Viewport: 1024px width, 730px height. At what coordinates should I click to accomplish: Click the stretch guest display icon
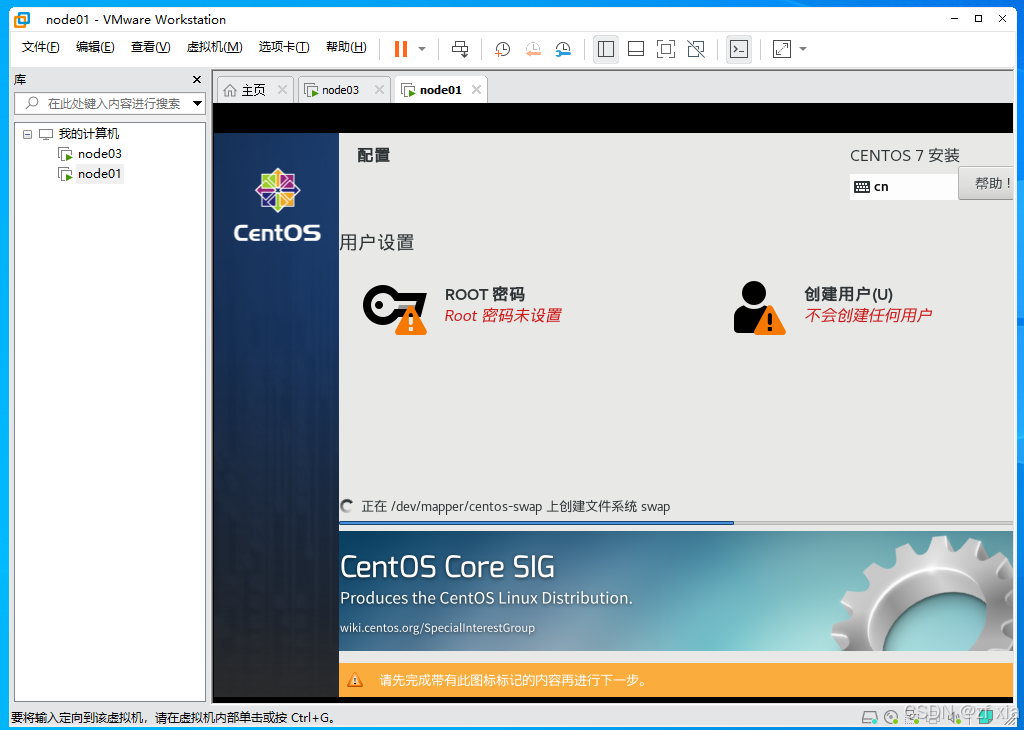(x=782, y=49)
